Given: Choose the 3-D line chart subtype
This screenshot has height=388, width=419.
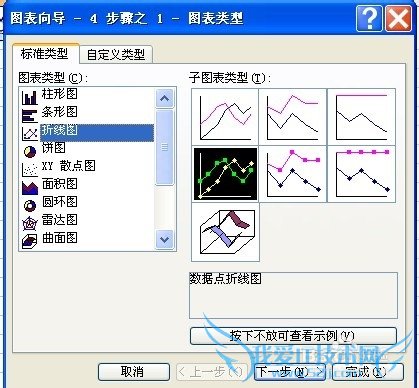Looking at the screenshot, I should pyautogui.click(x=225, y=232).
